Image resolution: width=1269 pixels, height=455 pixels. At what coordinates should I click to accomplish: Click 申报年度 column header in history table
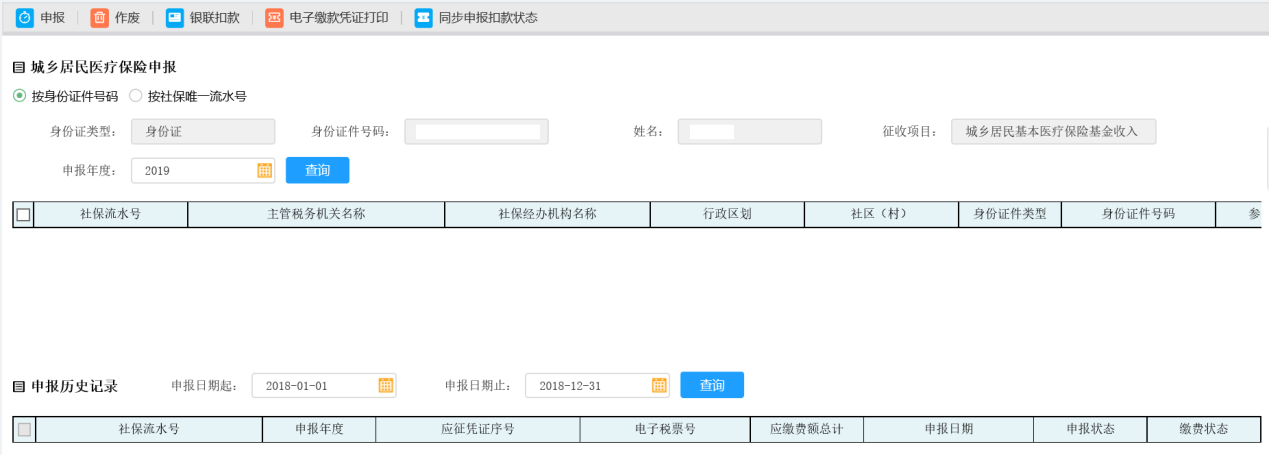coord(319,429)
